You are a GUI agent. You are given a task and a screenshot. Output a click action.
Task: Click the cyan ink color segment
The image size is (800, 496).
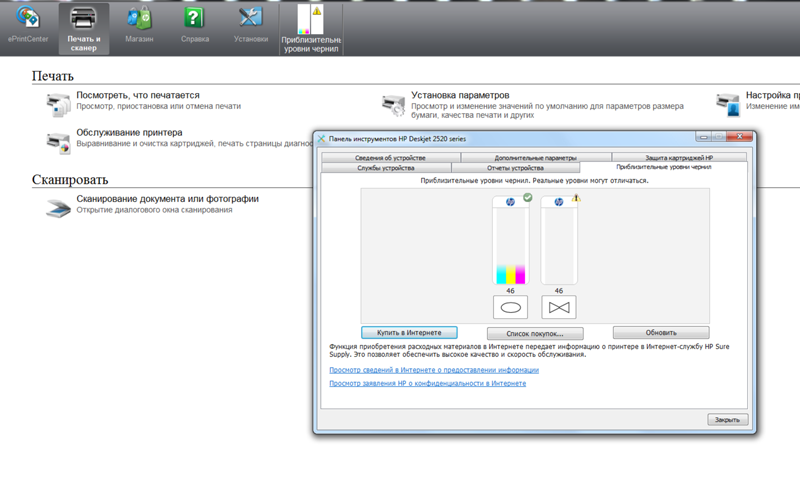tap(501, 275)
